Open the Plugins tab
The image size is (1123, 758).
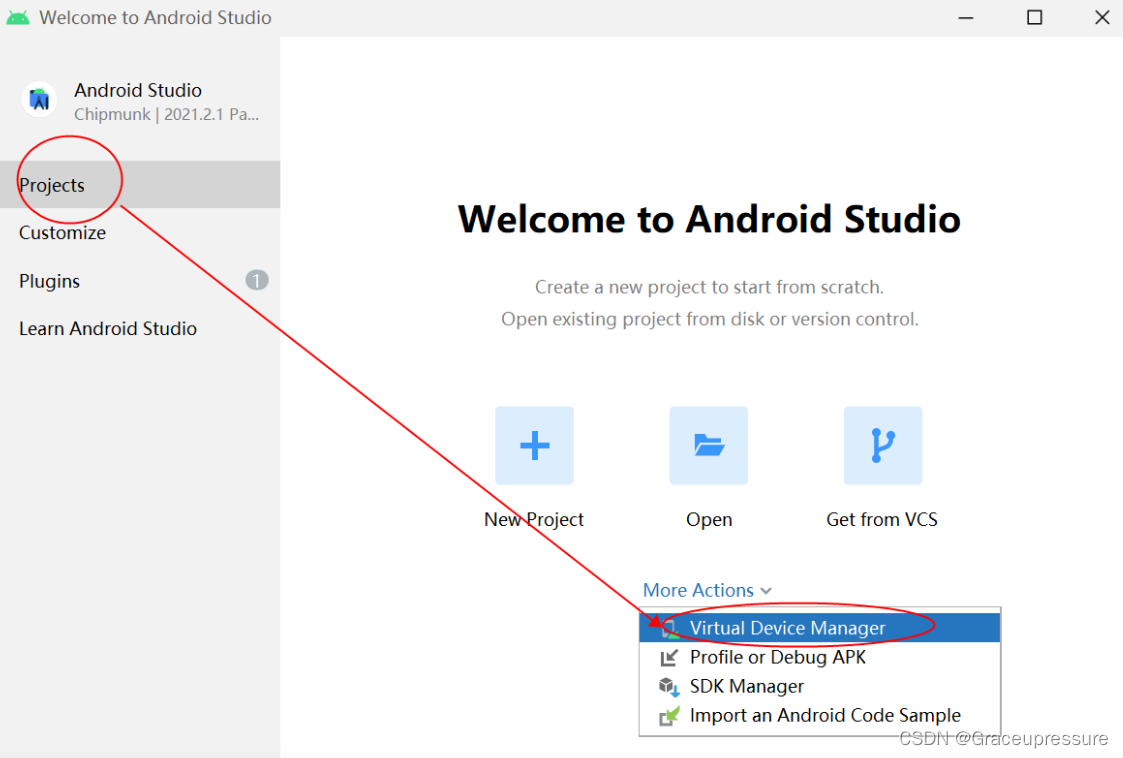pos(140,281)
